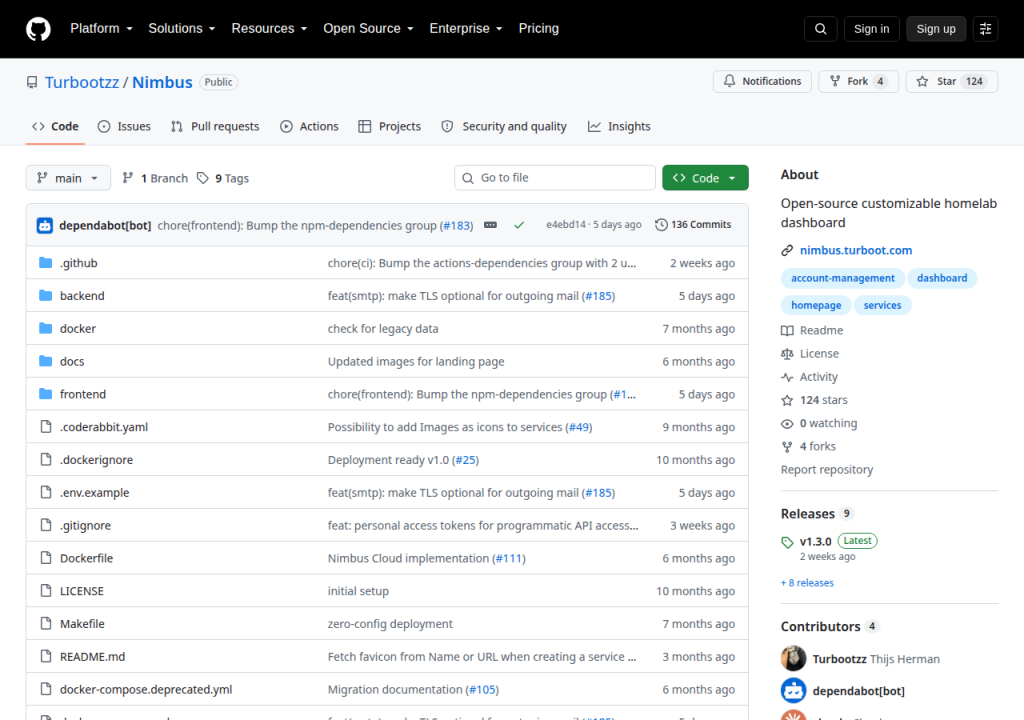The image size is (1024, 720).
Task: Click the link icon beside nimbus.turboot.com
Action: [787, 250]
